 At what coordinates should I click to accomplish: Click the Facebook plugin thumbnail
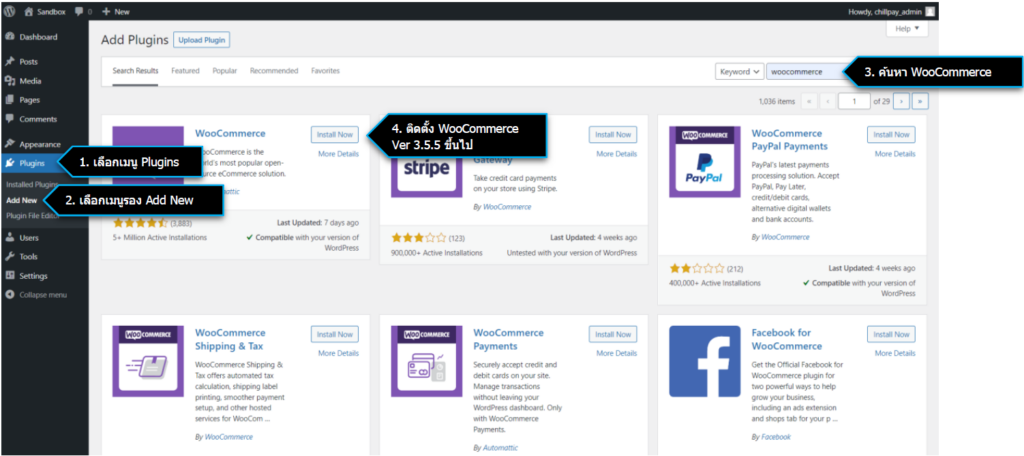click(705, 361)
